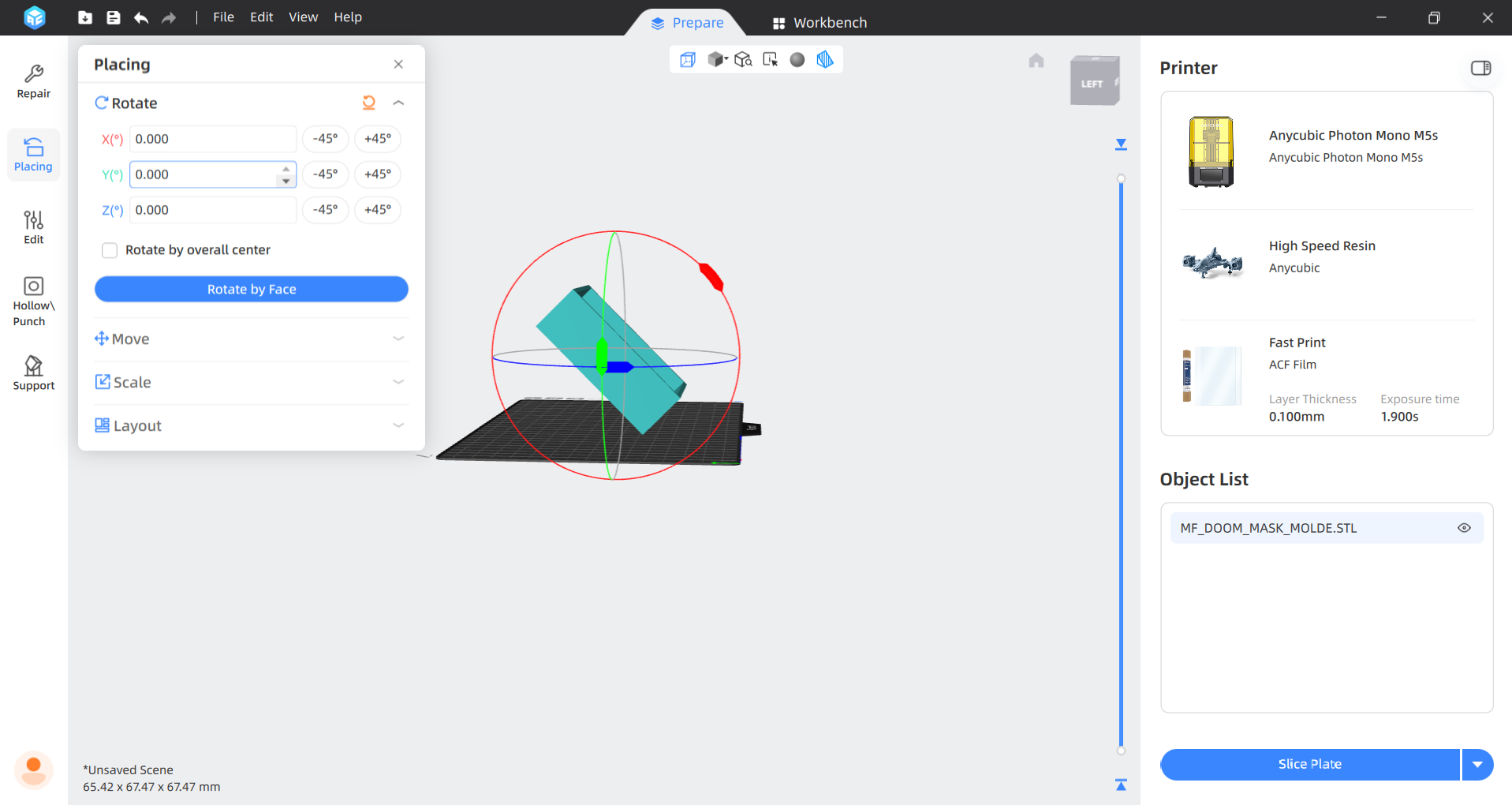Rotate Y by +45 degrees
This screenshot has height=805, width=1512.
[378, 174]
